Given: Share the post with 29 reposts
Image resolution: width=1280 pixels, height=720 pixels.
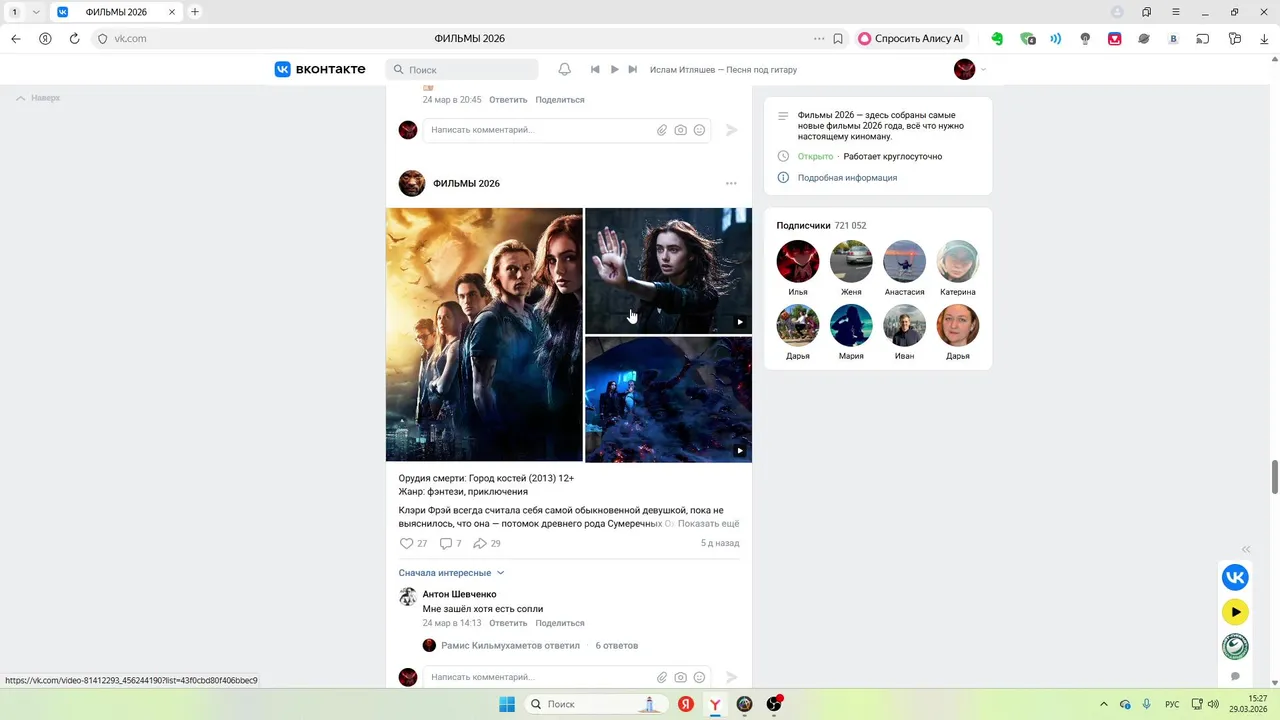Looking at the screenshot, I should pos(486,543).
